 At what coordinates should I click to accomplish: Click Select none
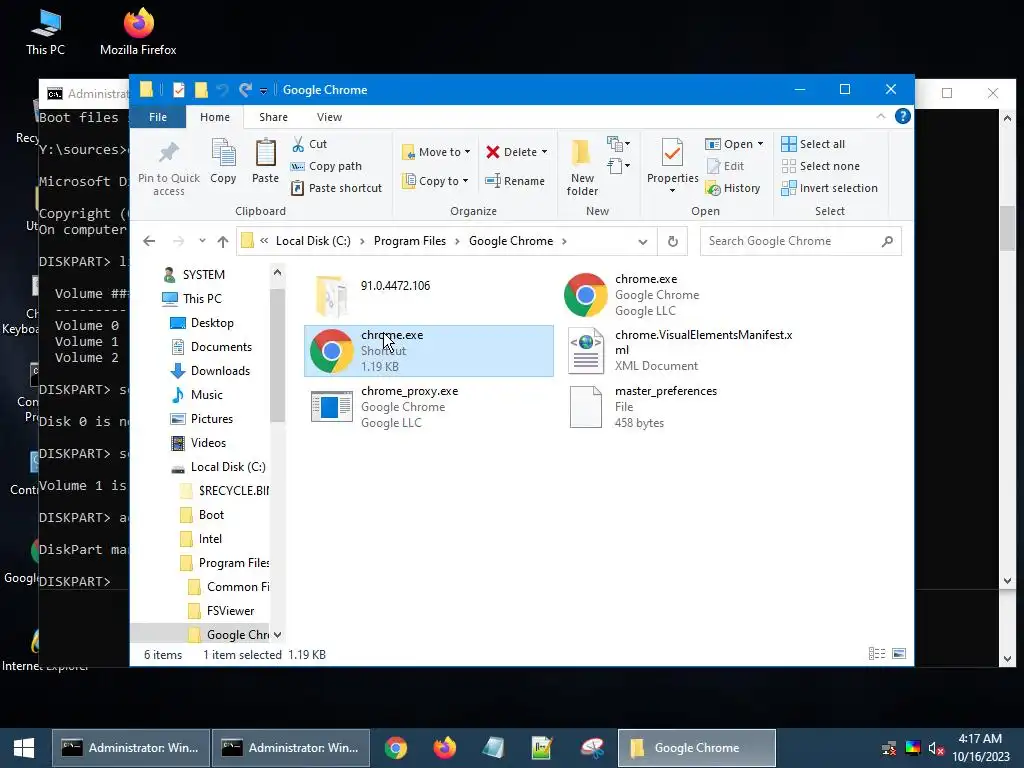820,166
